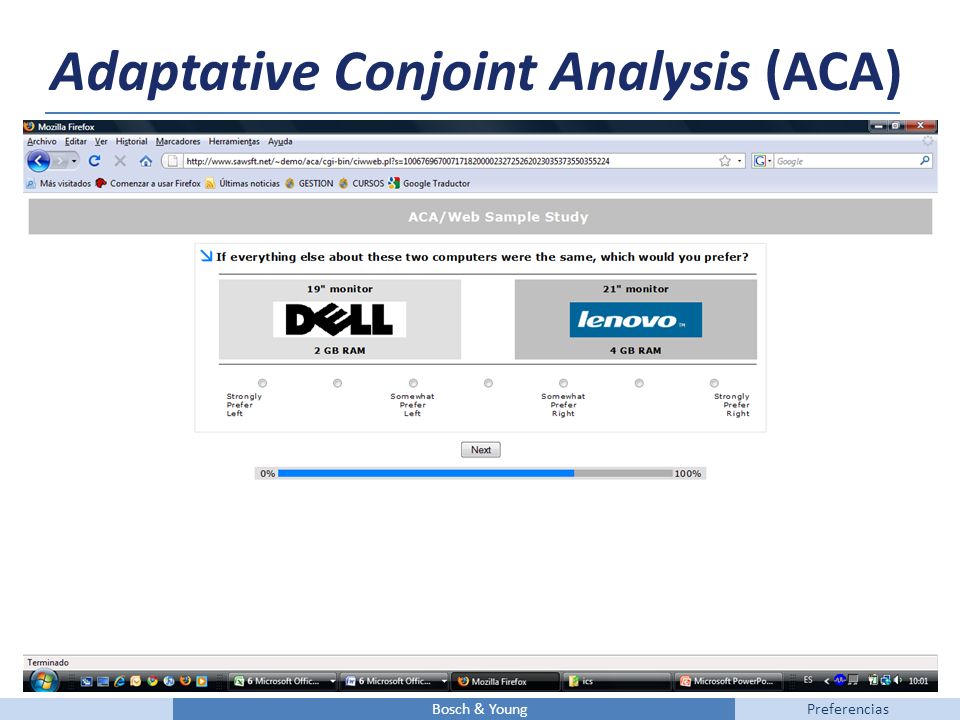Click into the Google search box

(x=845, y=162)
